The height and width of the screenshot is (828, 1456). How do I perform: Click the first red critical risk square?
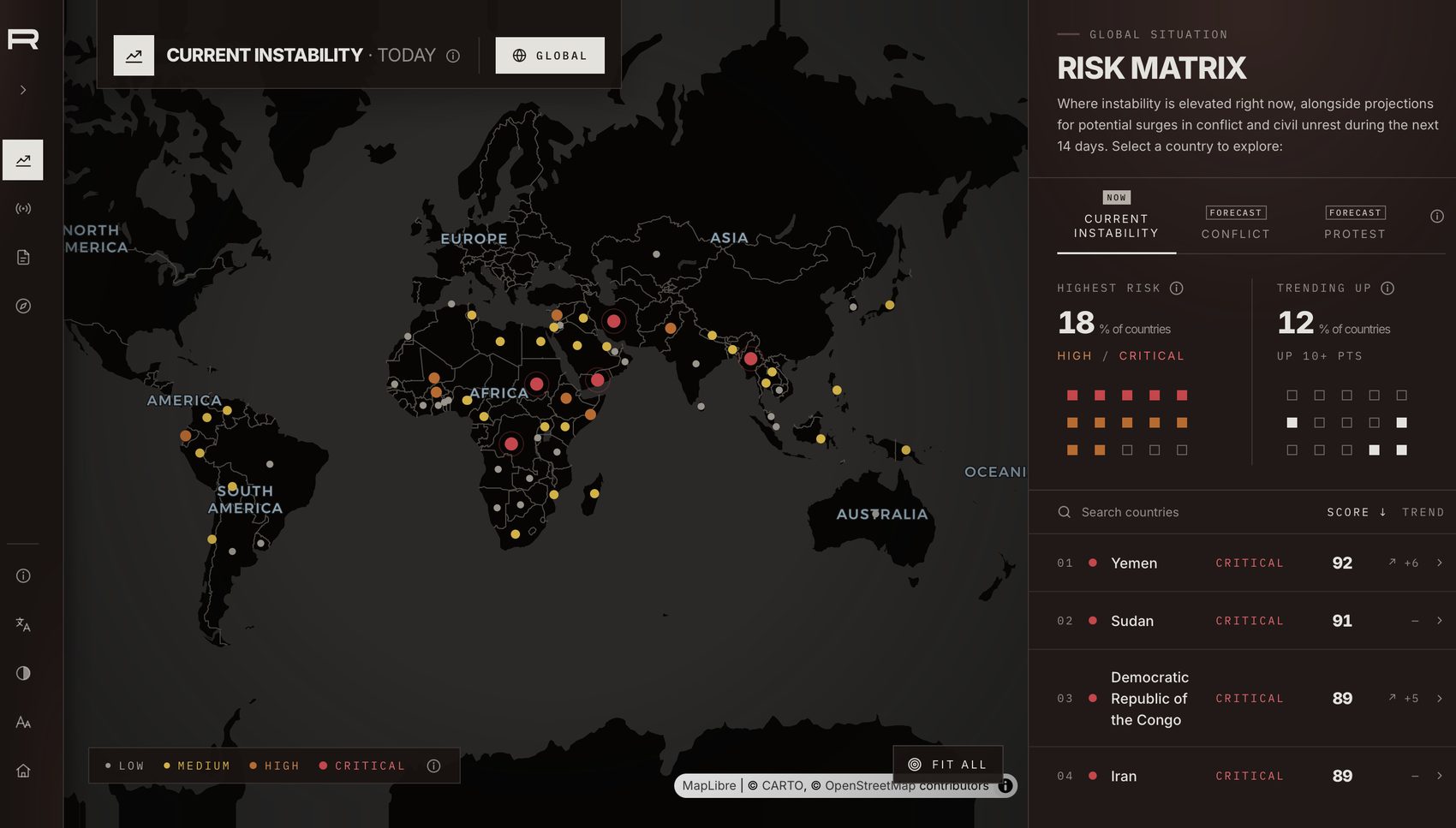coord(1072,396)
